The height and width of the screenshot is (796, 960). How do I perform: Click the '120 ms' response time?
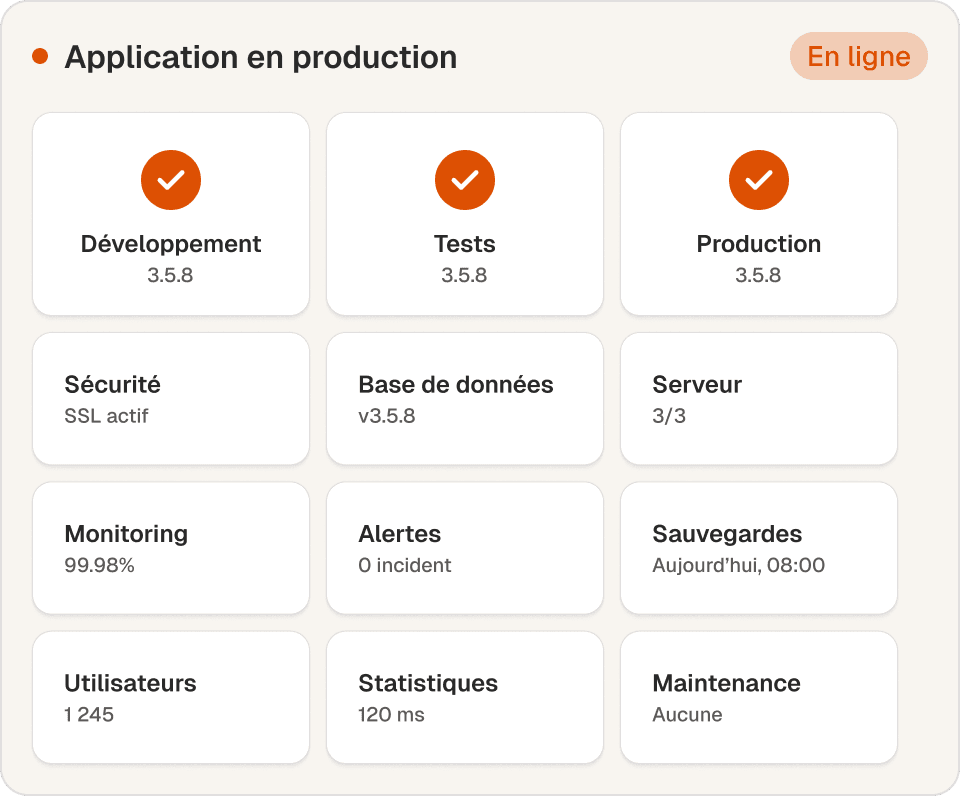pos(391,715)
